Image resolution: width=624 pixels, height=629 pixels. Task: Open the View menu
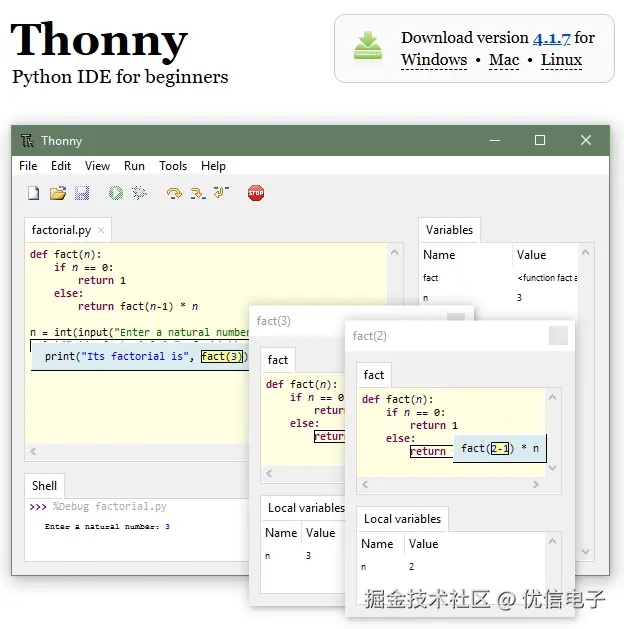[97, 166]
